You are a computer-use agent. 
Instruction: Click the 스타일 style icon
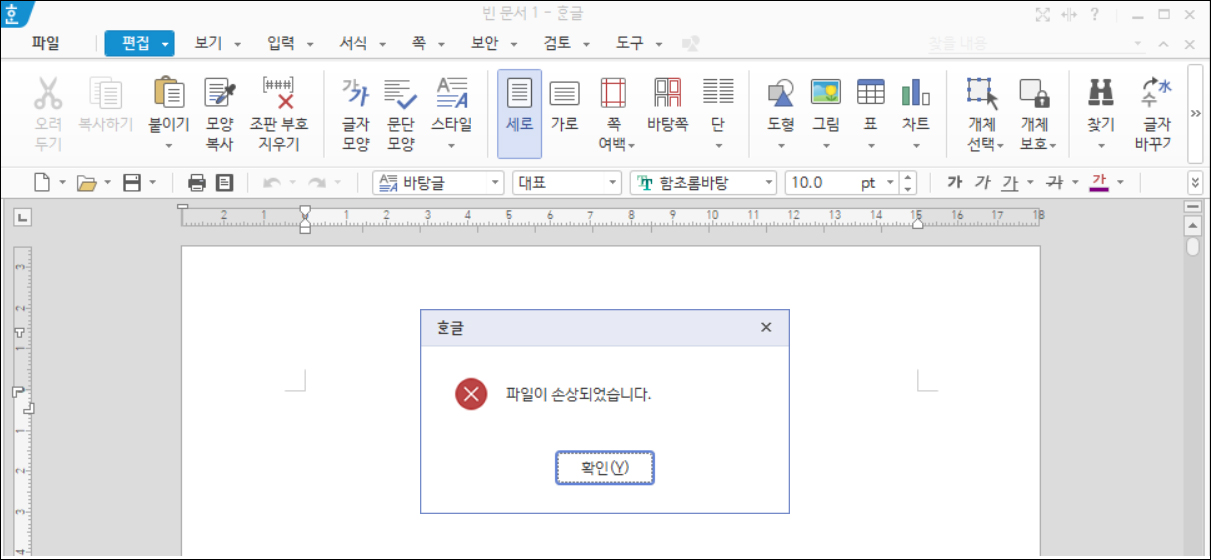(x=452, y=93)
